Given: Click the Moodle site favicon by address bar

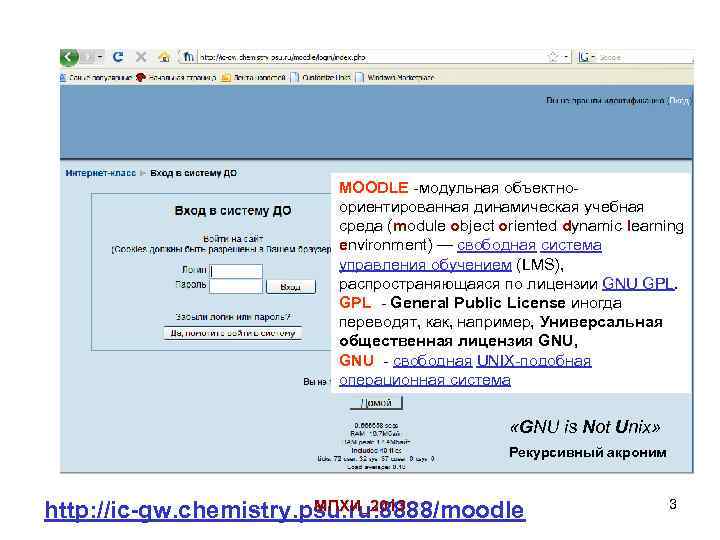Looking at the screenshot, I should point(188,57).
